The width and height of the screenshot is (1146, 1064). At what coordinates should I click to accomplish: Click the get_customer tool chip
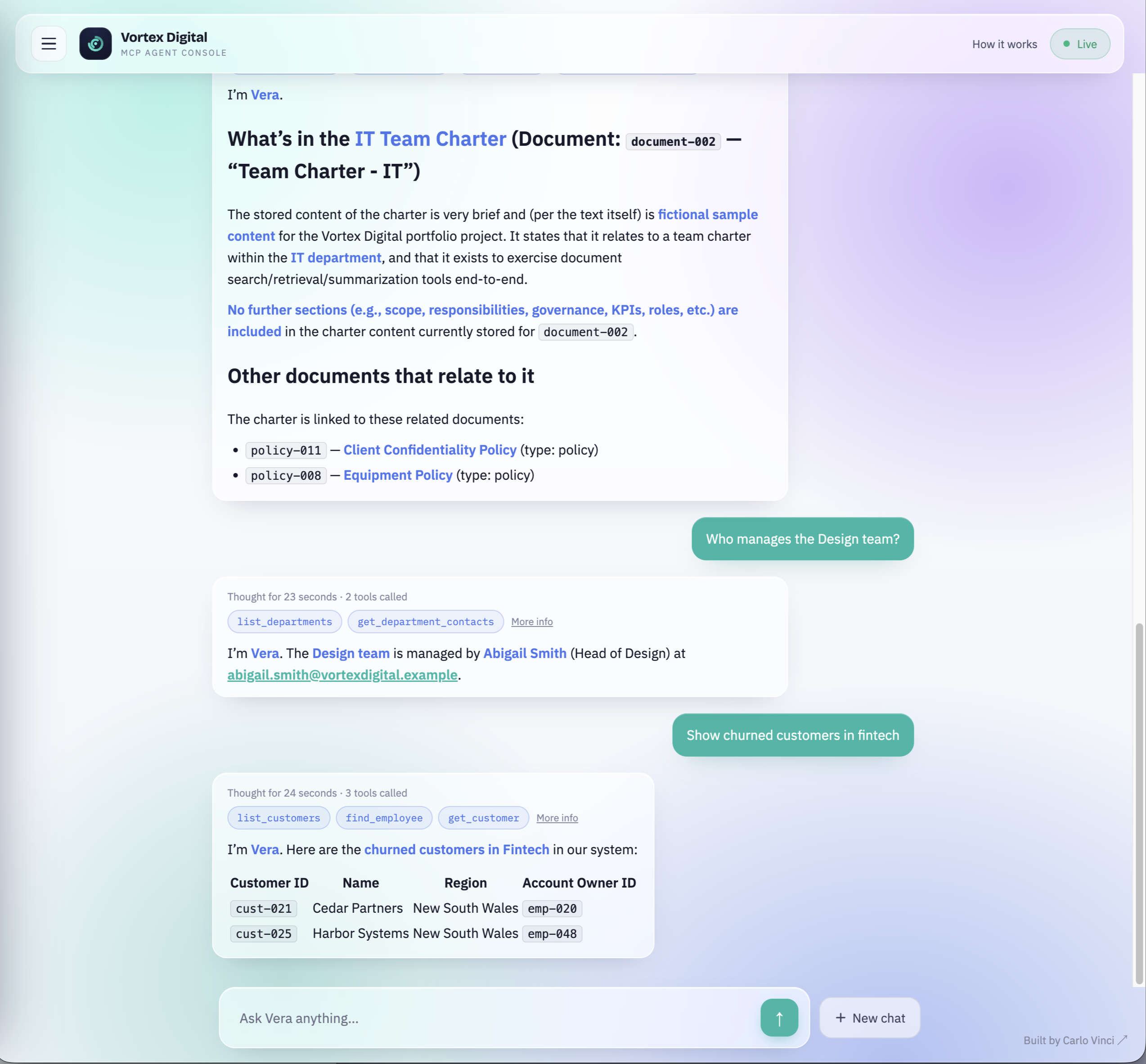coord(484,817)
